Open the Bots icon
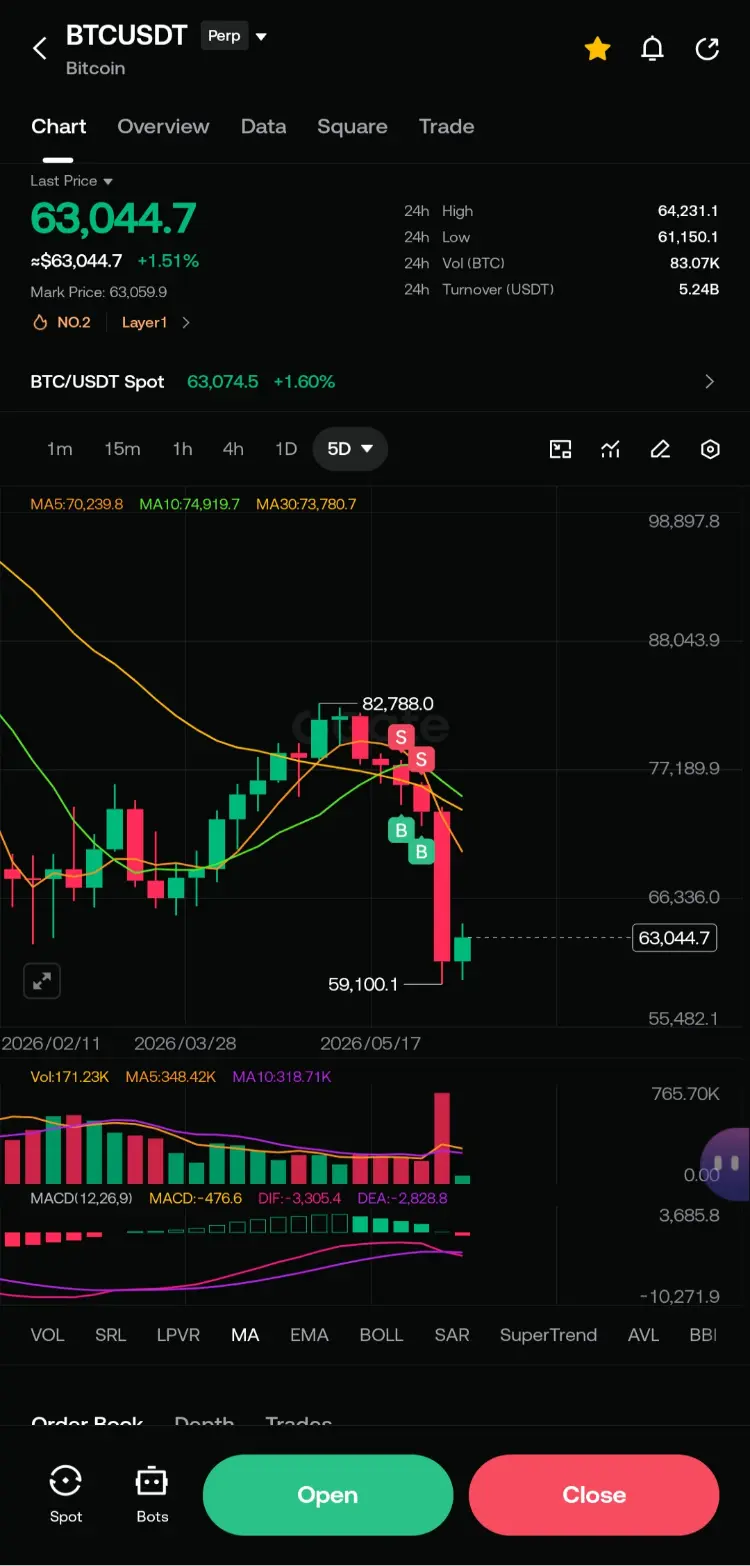This screenshot has width=750, height=1566. (152, 1495)
